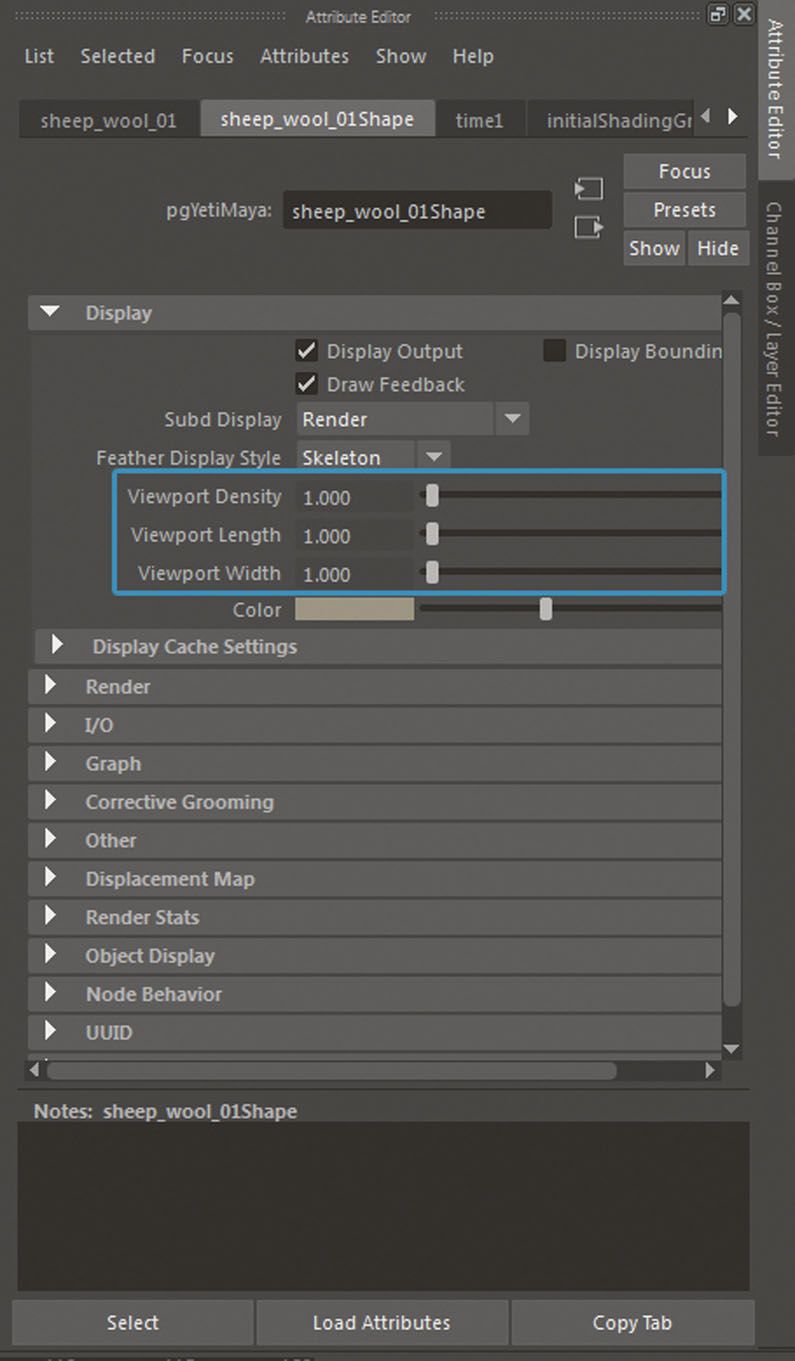The image size is (795, 1361).
Task: Click the Presets button
Action: (x=684, y=210)
